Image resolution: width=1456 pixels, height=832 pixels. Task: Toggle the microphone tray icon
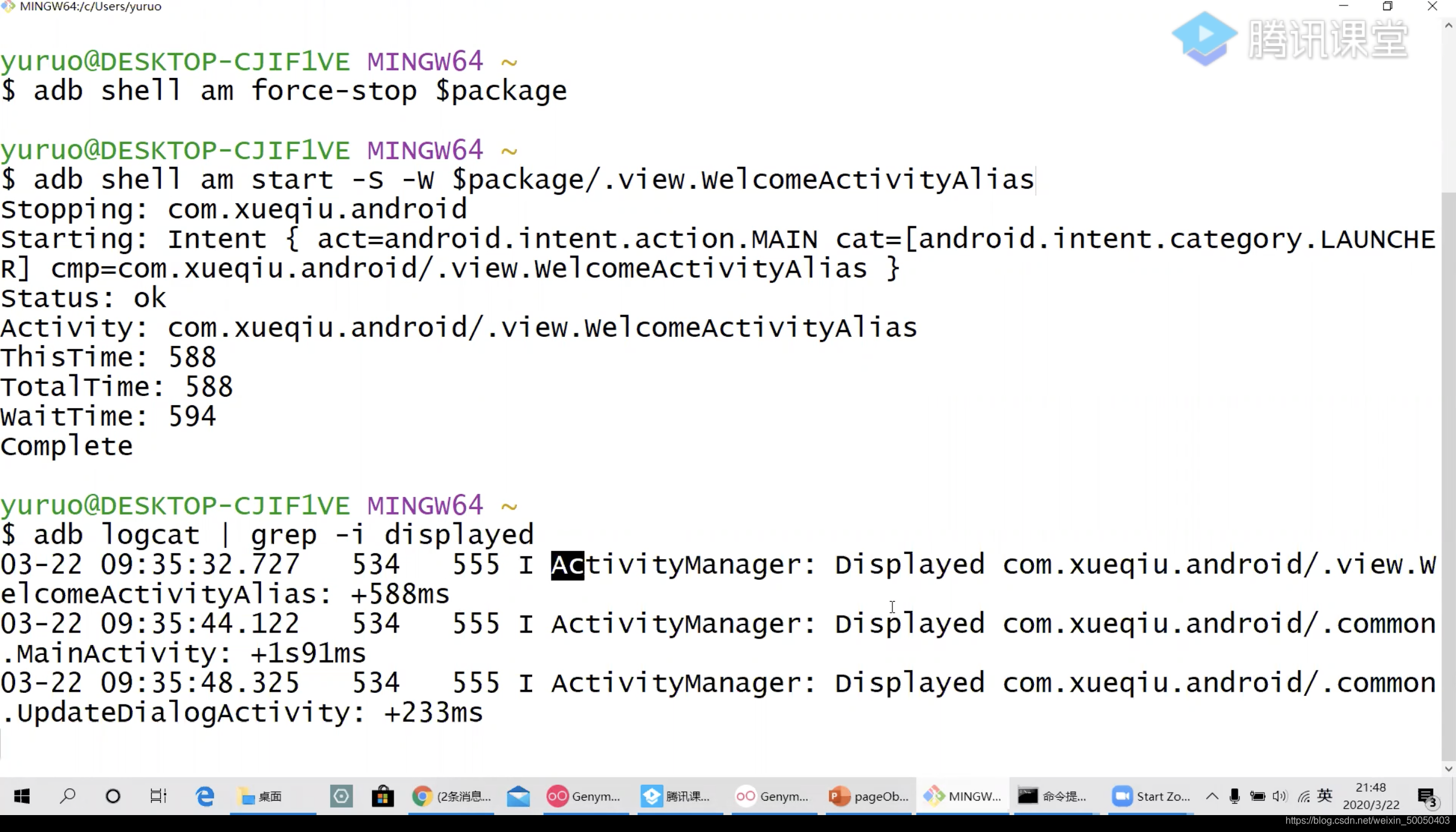[1235, 796]
